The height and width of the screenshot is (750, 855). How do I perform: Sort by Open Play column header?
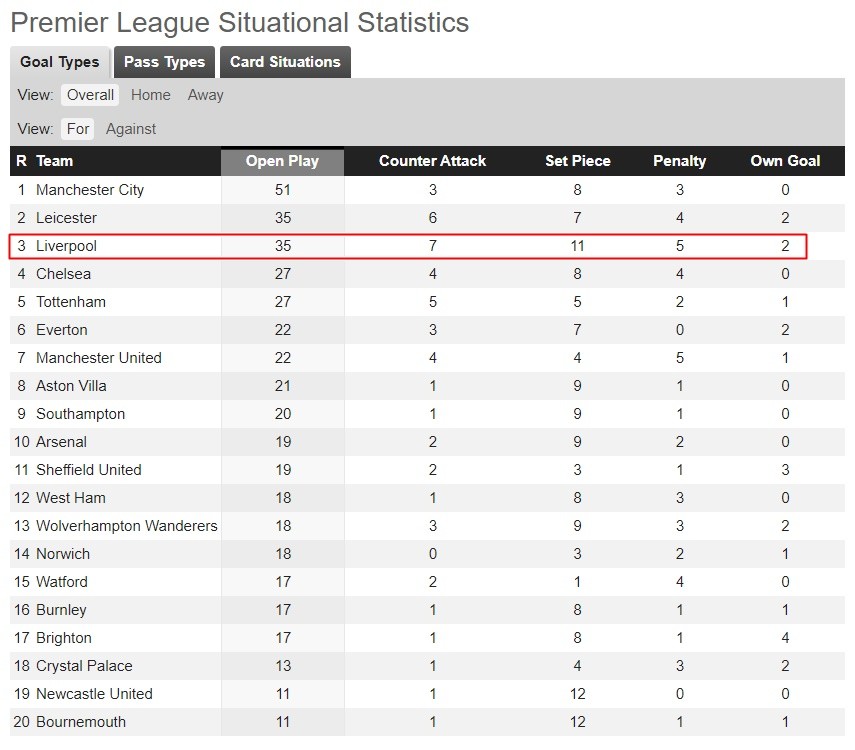click(x=282, y=161)
